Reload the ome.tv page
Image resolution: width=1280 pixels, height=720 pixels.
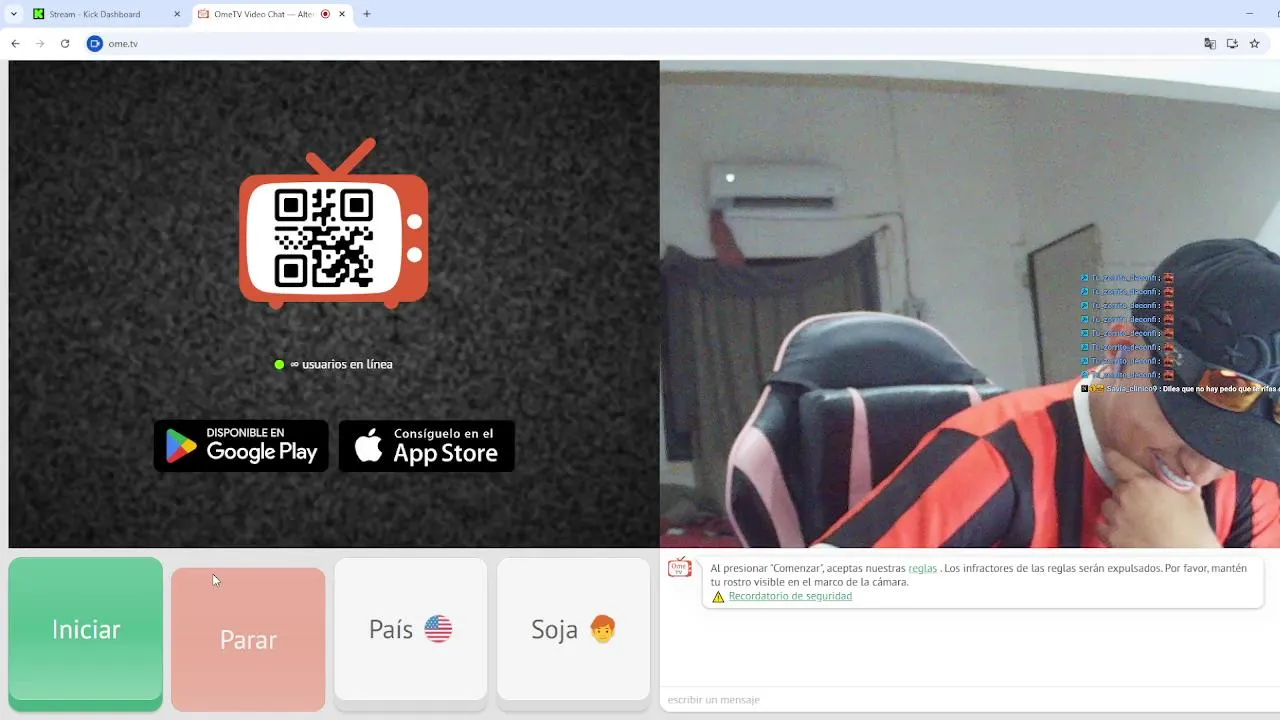click(x=65, y=44)
